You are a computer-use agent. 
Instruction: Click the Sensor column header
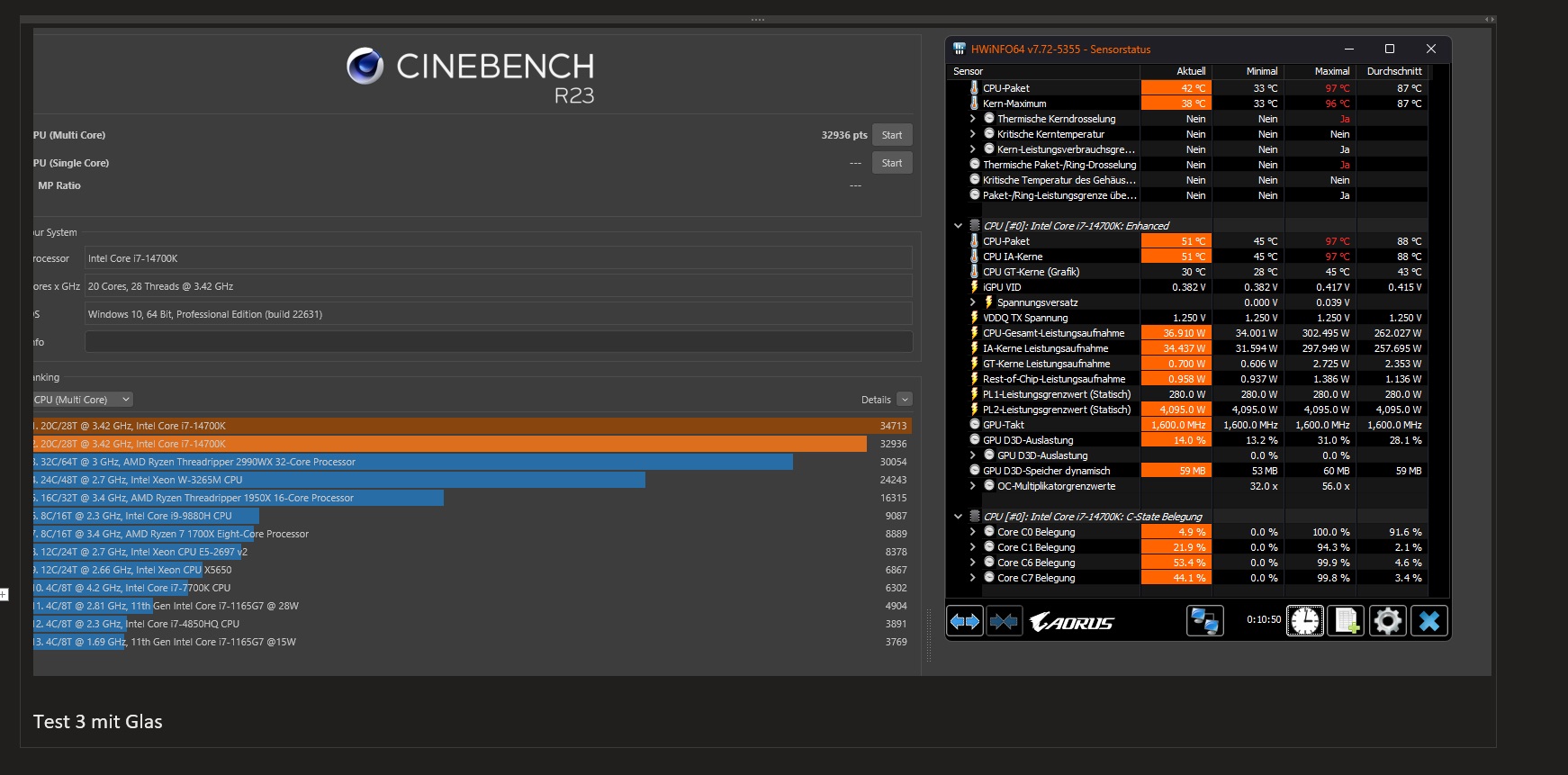[x=1043, y=71]
